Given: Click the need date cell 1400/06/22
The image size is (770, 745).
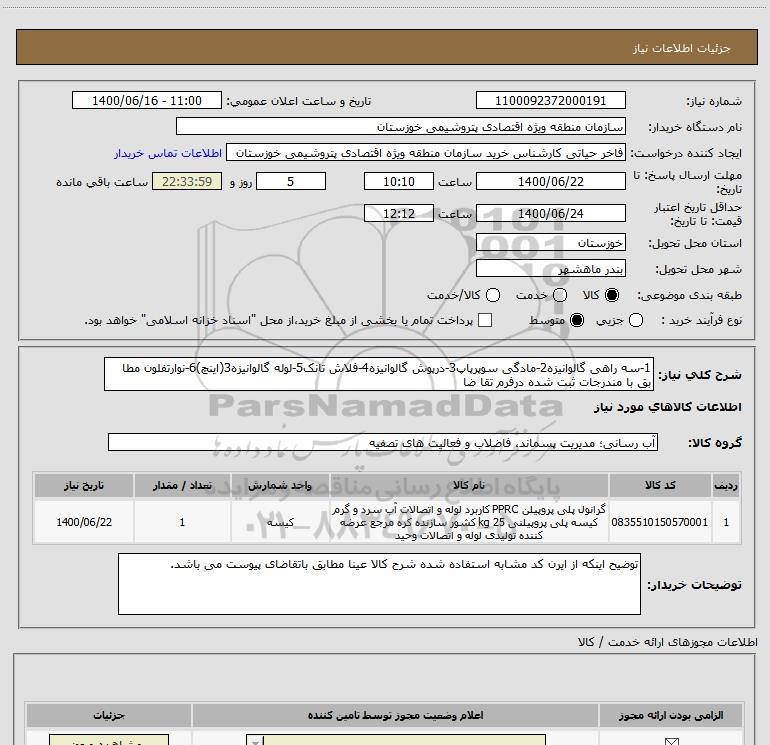Looking at the screenshot, I should pos(84,522).
